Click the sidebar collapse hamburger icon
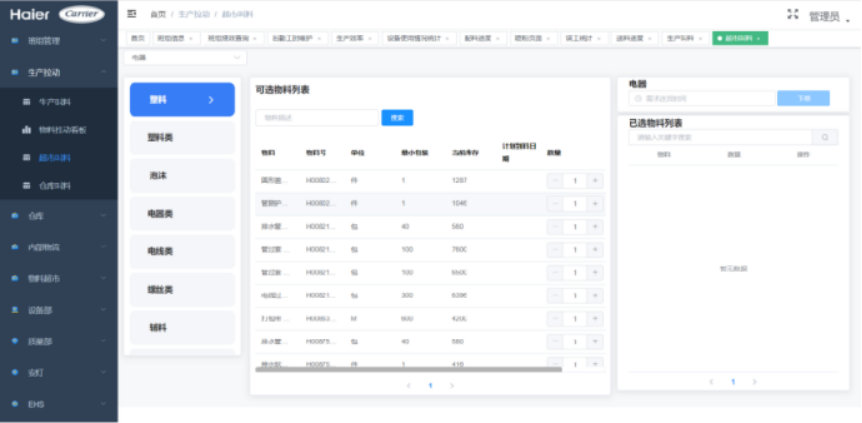Image resolution: width=862 pixels, height=423 pixels. [132, 14]
